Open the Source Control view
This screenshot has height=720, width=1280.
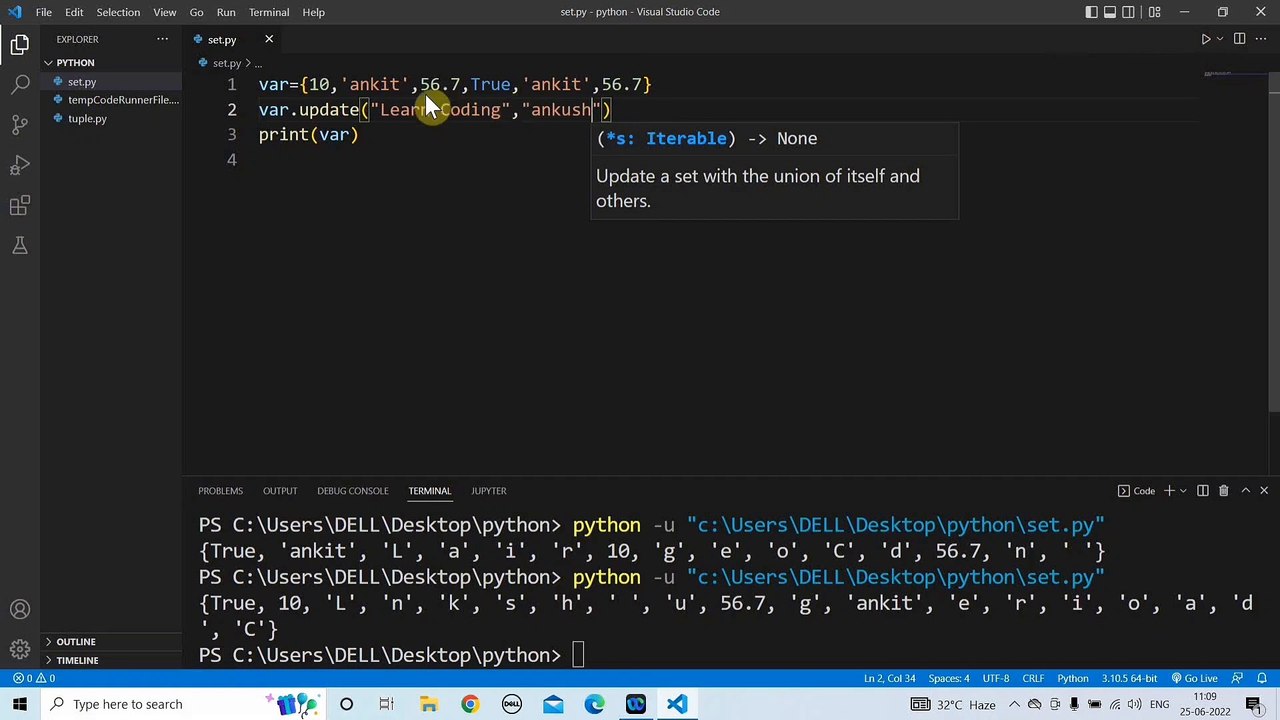pyautogui.click(x=20, y=125)
